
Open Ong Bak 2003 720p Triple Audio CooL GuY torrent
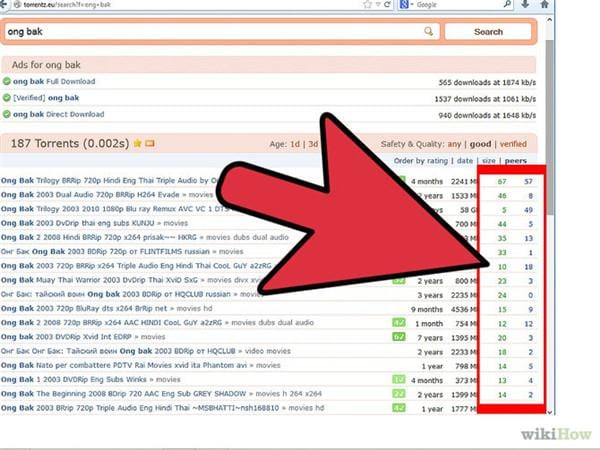click(136, 266)
